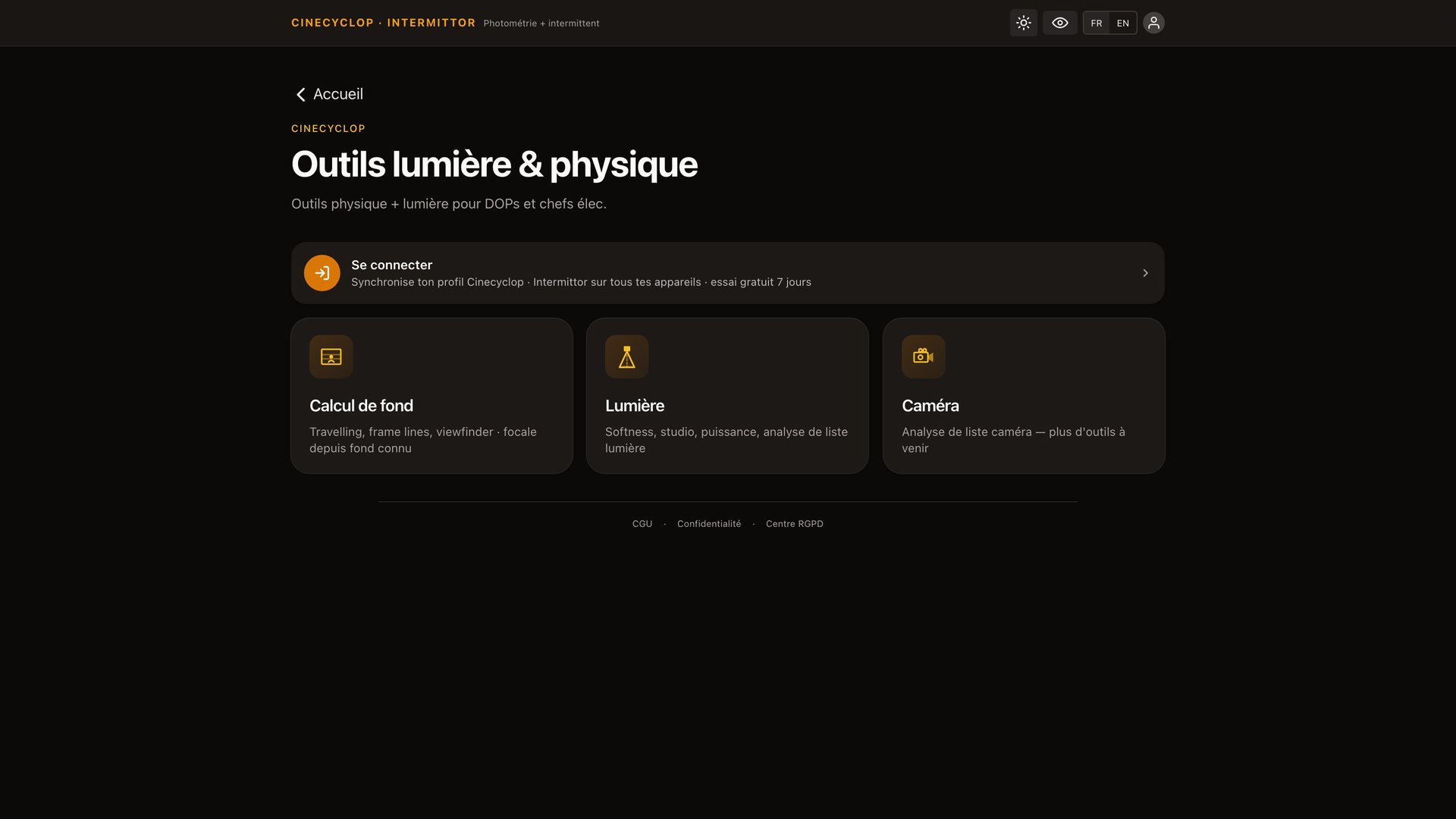Click the orange sign-in arrow icon
The width and height of the screenshot is (1456, 819).
click(x=322, y=273)
